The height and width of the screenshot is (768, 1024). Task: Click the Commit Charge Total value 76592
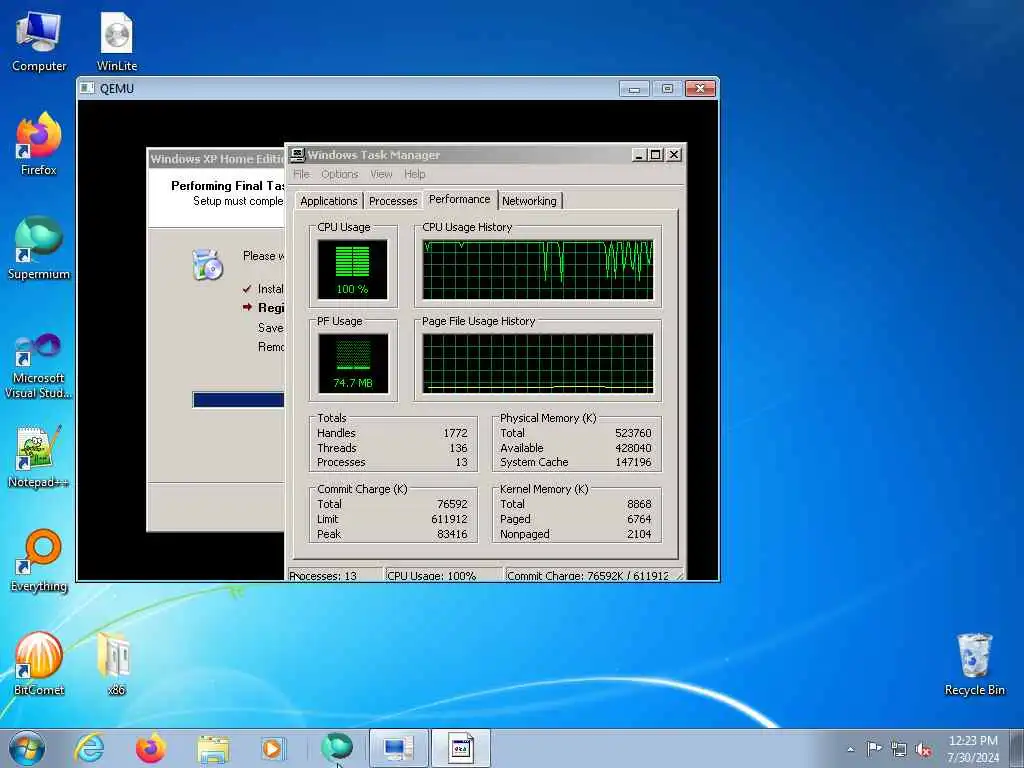[453, 504]
